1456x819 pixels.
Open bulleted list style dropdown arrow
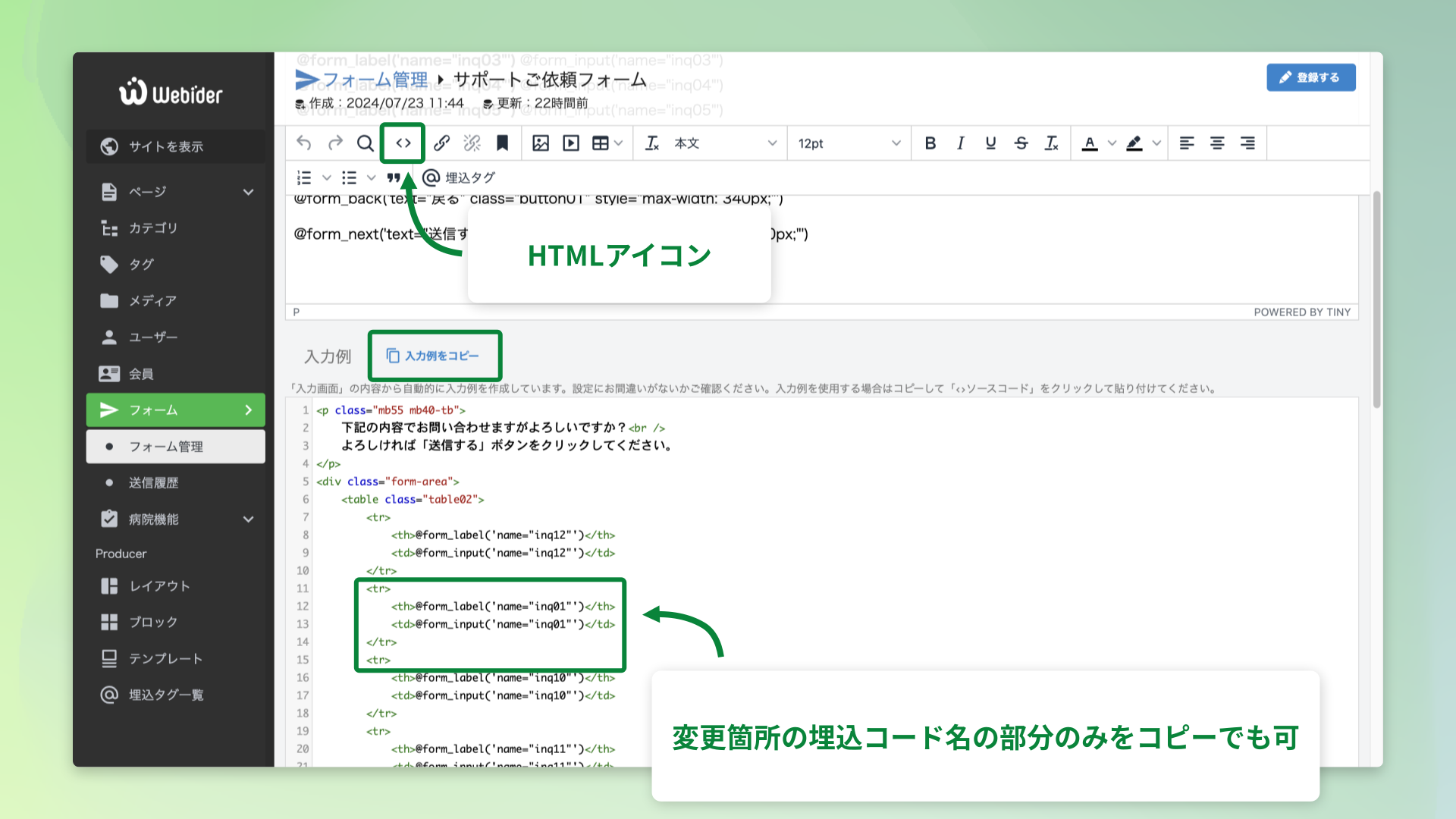click(372, 178)
